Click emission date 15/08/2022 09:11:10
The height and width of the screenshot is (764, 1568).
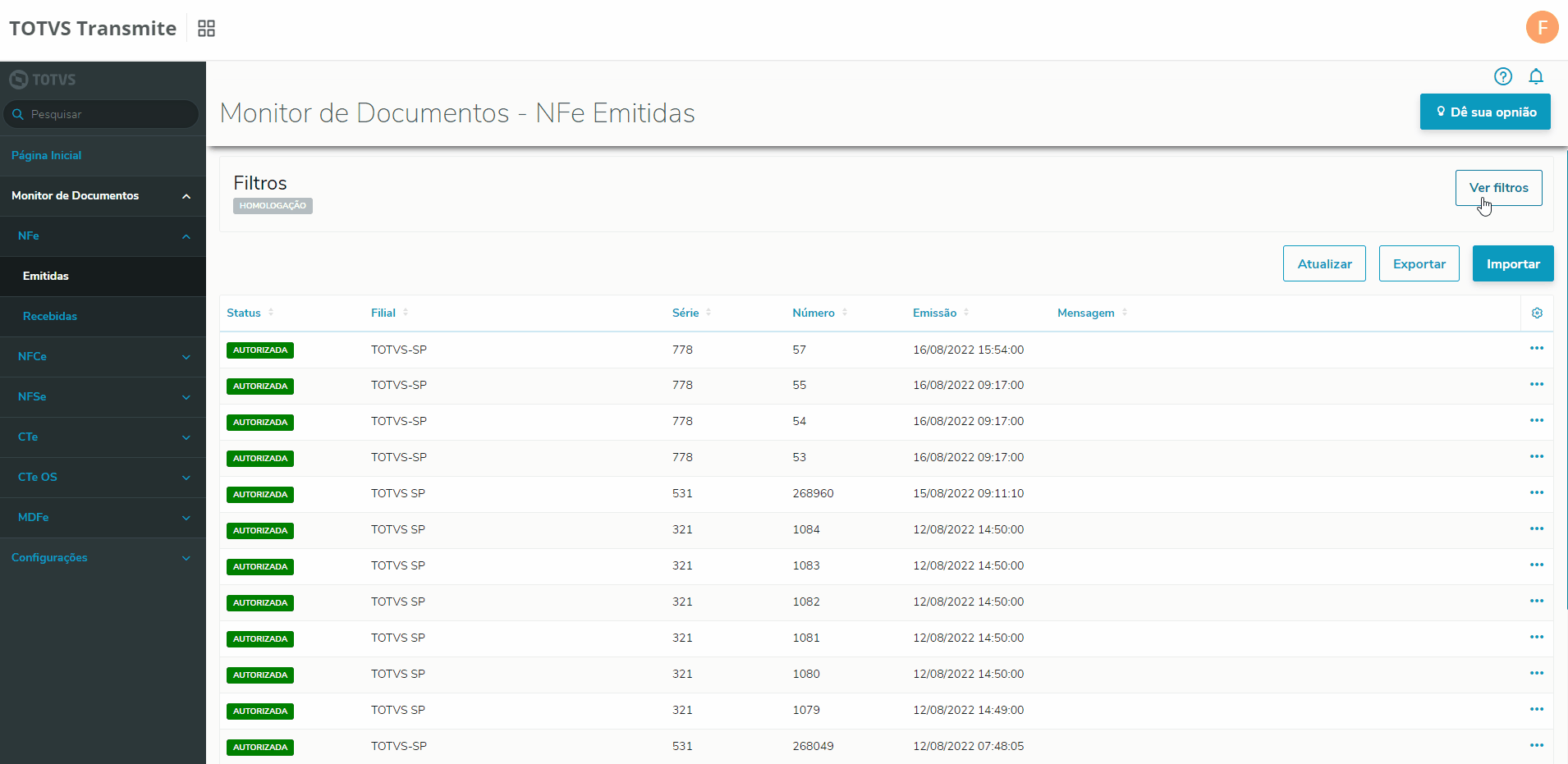pos(968,493)
